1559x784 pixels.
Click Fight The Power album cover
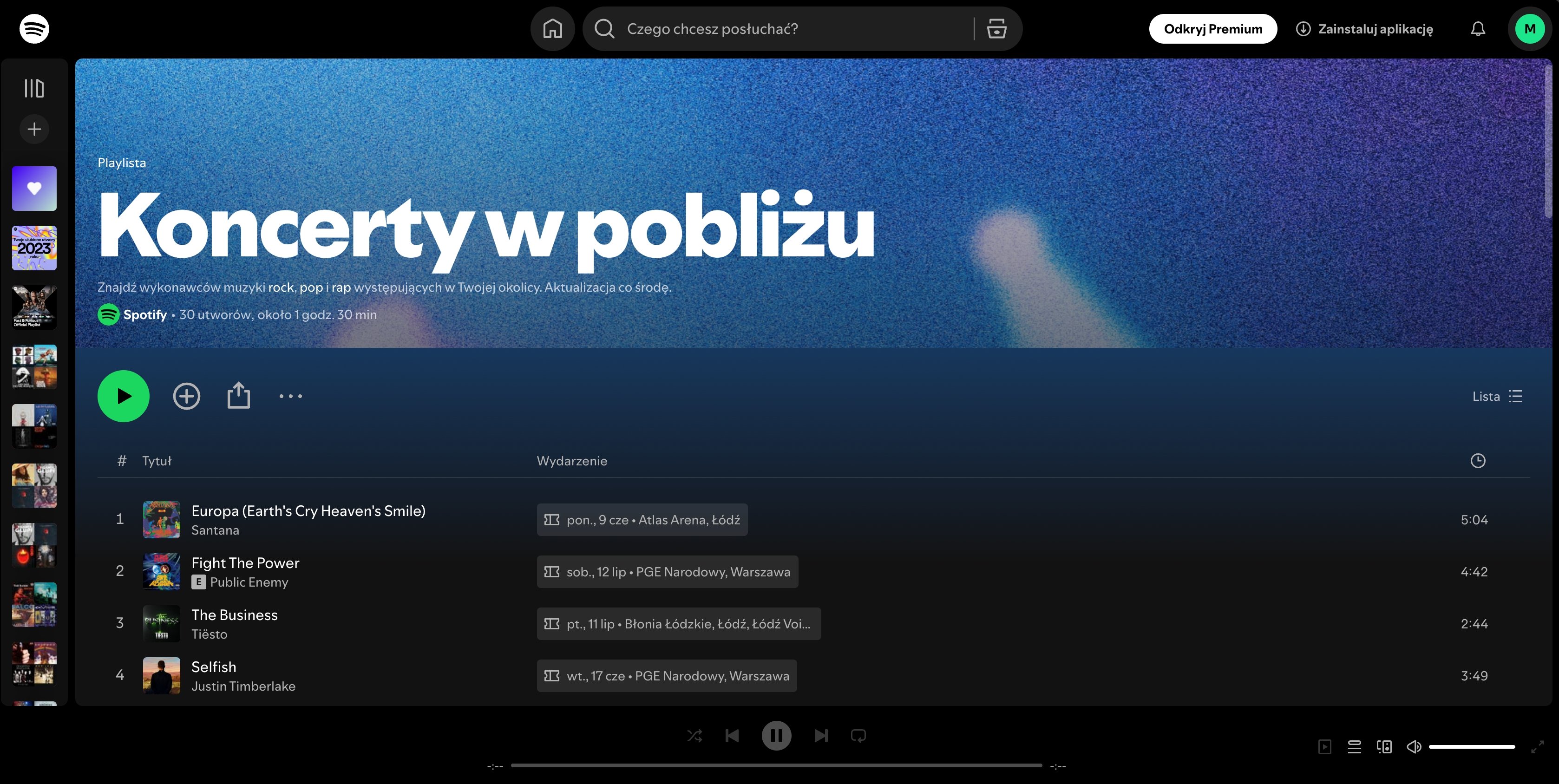(x=161, y=572)
